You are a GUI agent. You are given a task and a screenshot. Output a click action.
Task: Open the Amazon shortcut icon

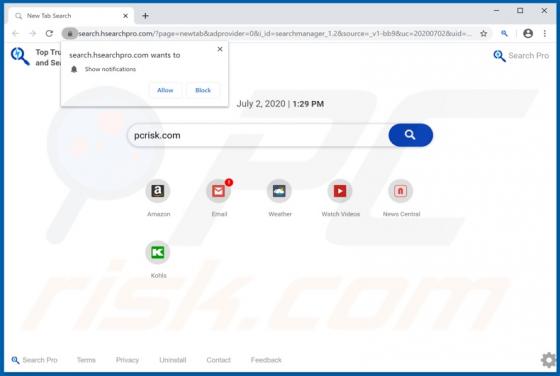(158, 191)
